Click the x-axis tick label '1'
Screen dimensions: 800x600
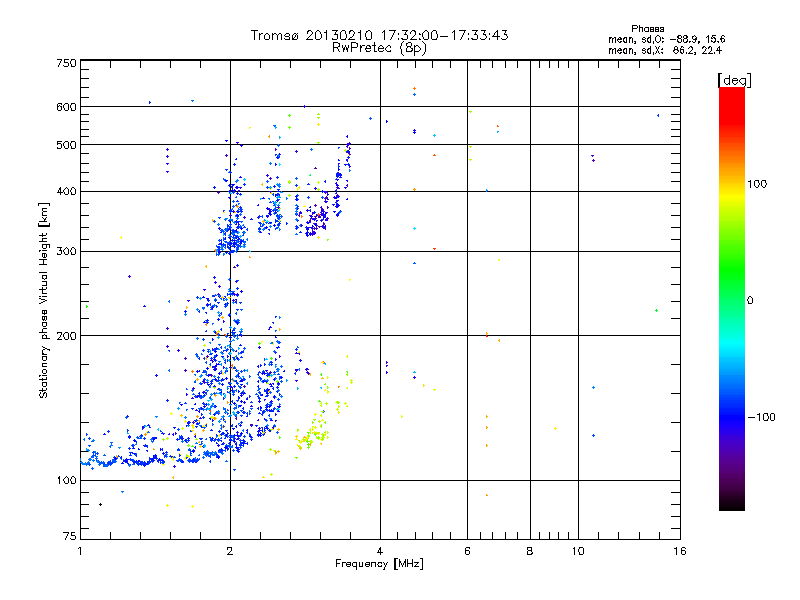pyautogui.click(x=80, y=551)
